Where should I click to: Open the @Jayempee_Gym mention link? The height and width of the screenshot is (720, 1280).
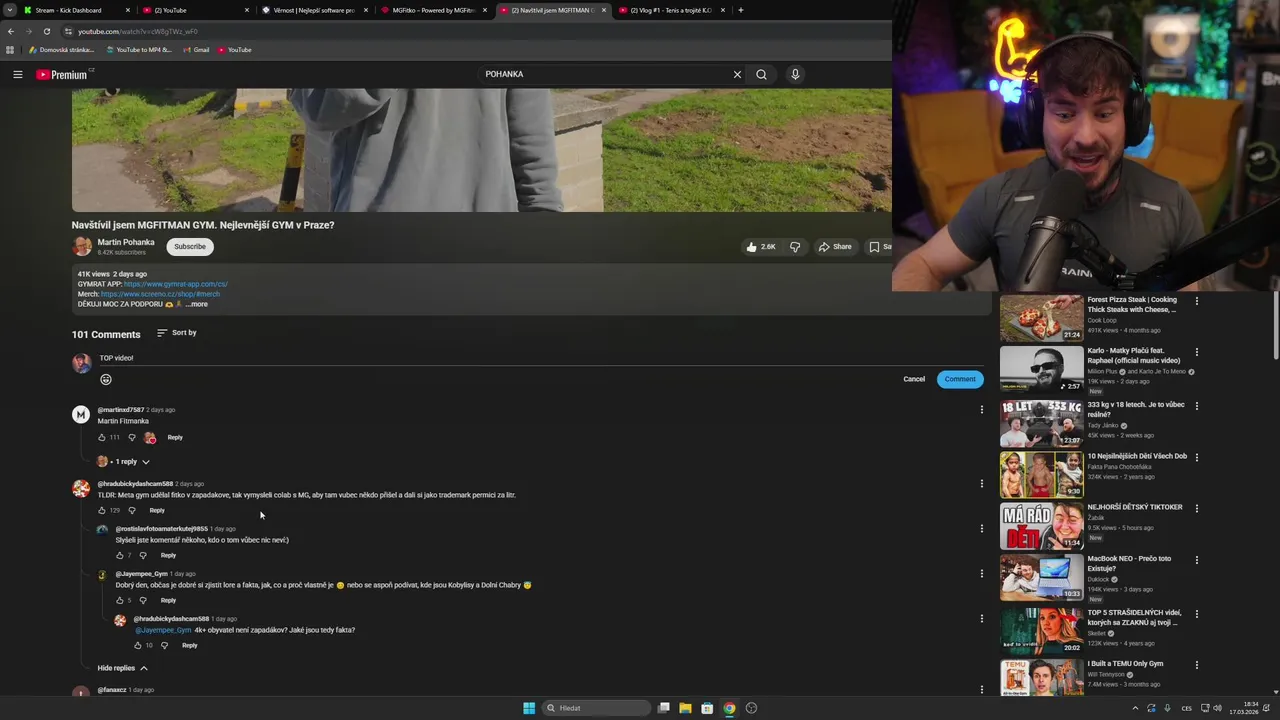(x=163, y=630)
